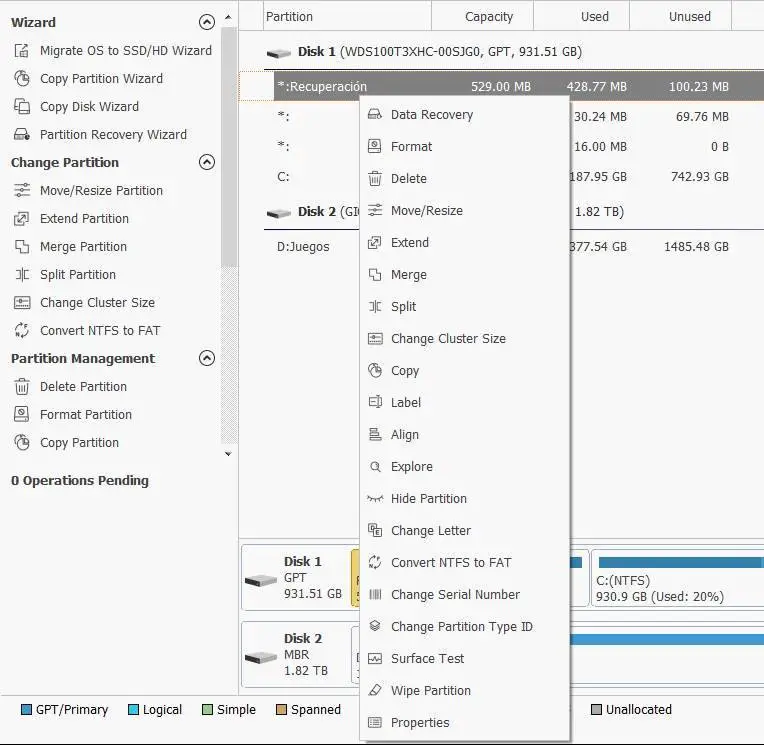This screenshot has height=745, width=764.
Task: Click the Merge Partition sidebar icon
Action: click(22, 247)
